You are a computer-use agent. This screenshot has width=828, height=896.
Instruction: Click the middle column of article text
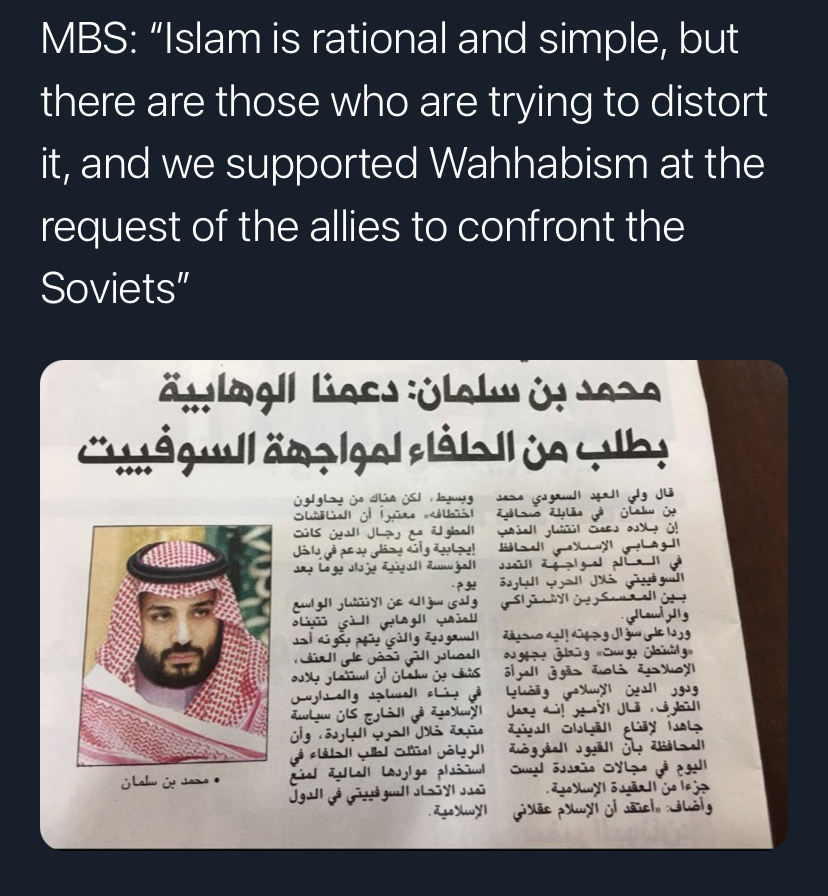point(387,651)
